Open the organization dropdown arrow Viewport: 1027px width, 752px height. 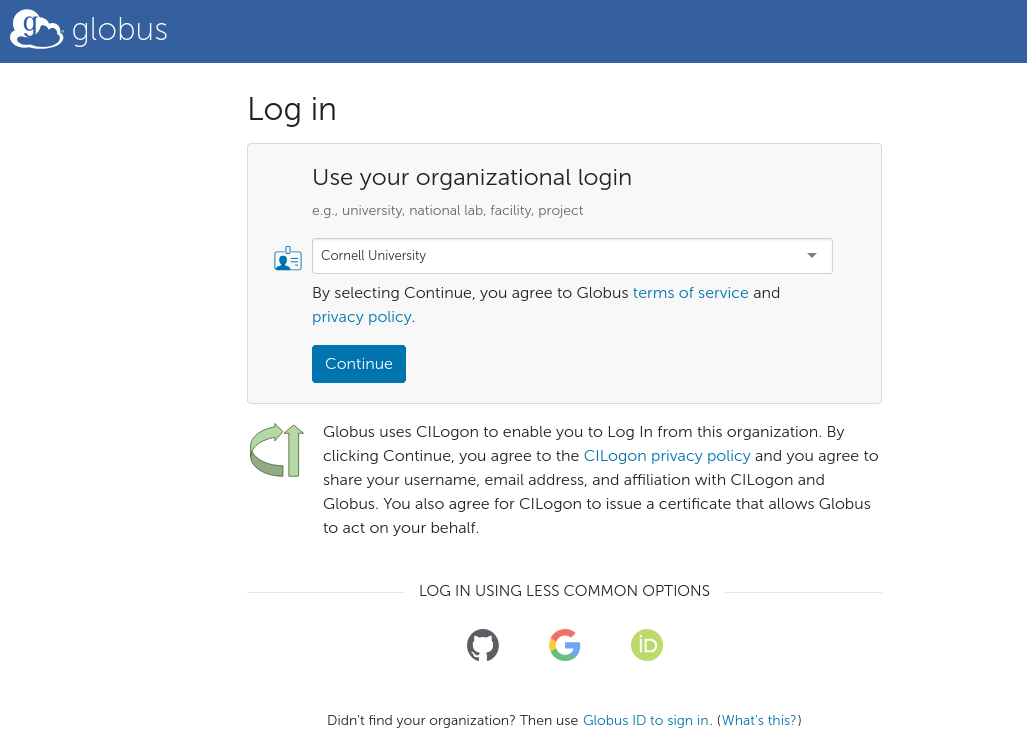pos(811,255)
